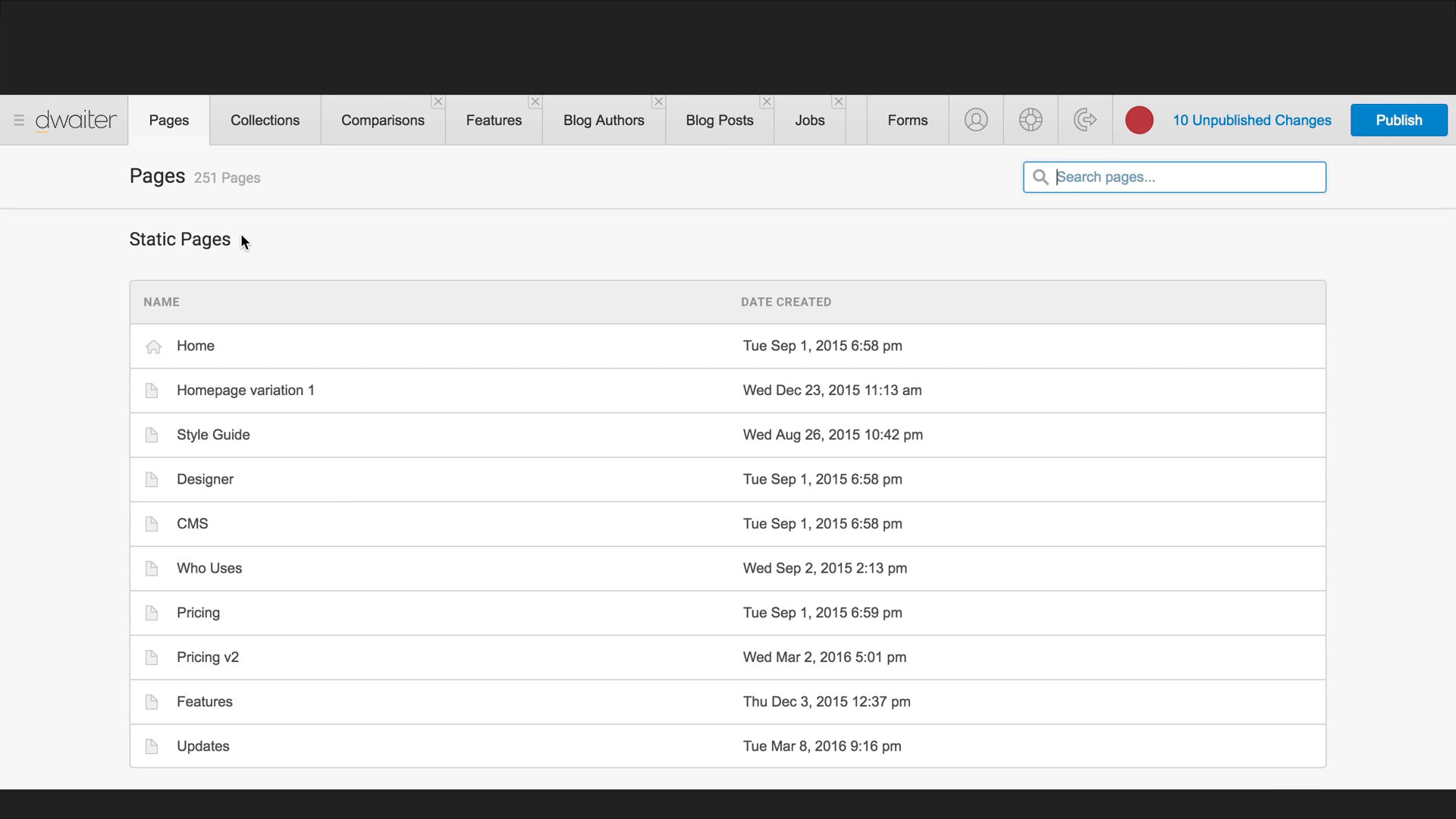The height and width of the screenshot is (819, 1456).
Task: Click the date Wed Sep 2, 2015 2:13 pm
Action: pos(825,569)
